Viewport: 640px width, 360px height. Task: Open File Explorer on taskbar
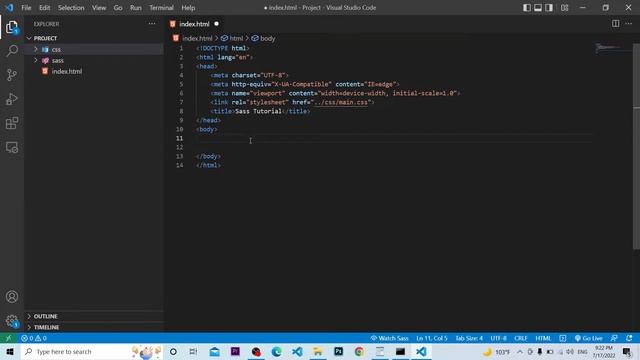(318, 351)
